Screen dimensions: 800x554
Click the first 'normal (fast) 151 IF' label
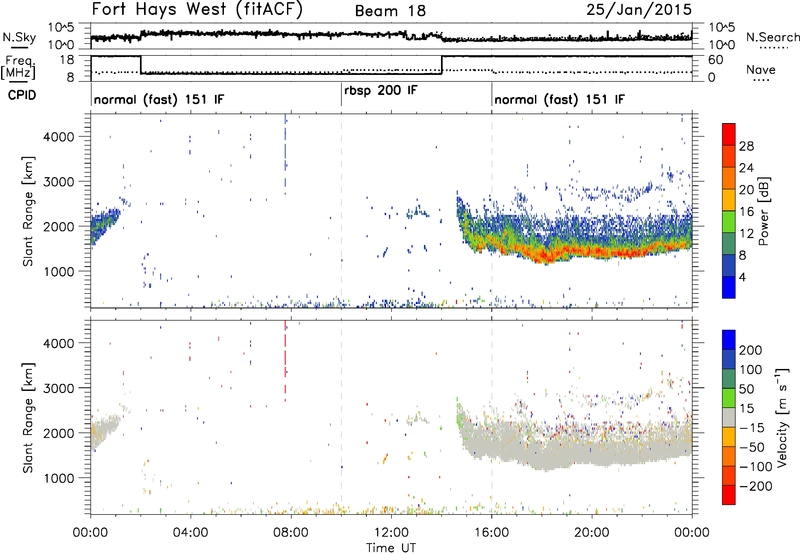click(x=159, y=99)
